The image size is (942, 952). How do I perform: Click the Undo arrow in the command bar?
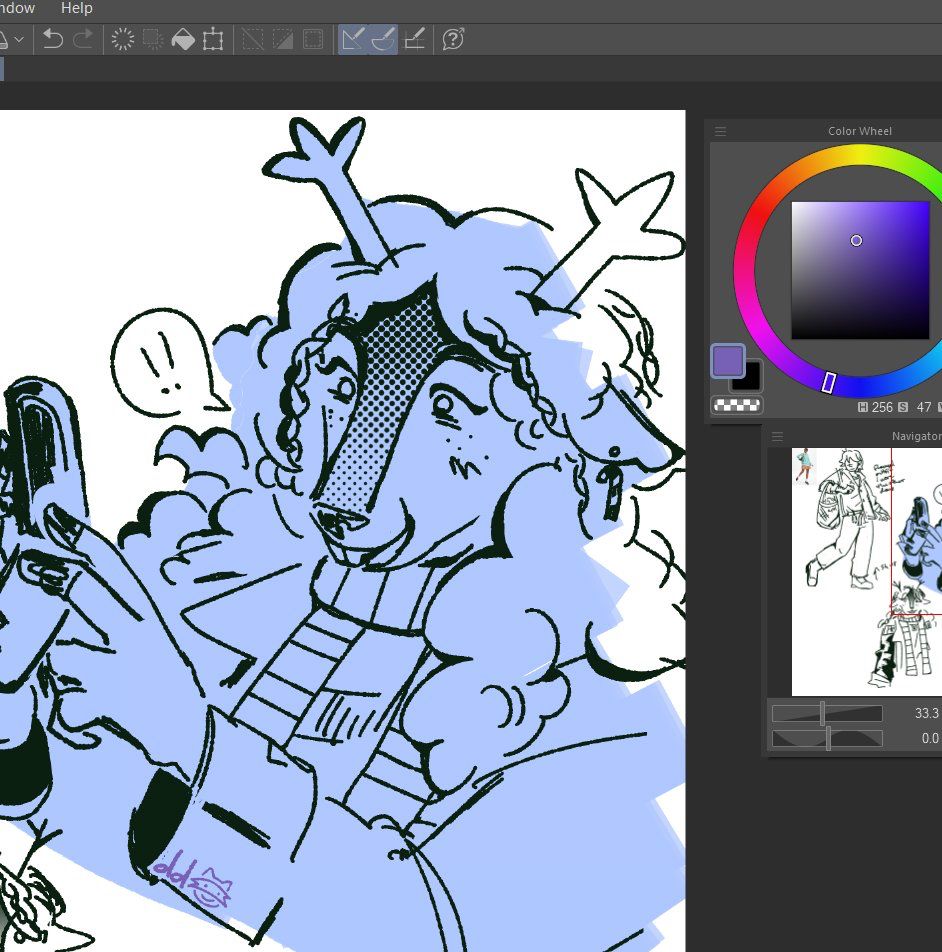click(x=53, y=39)
